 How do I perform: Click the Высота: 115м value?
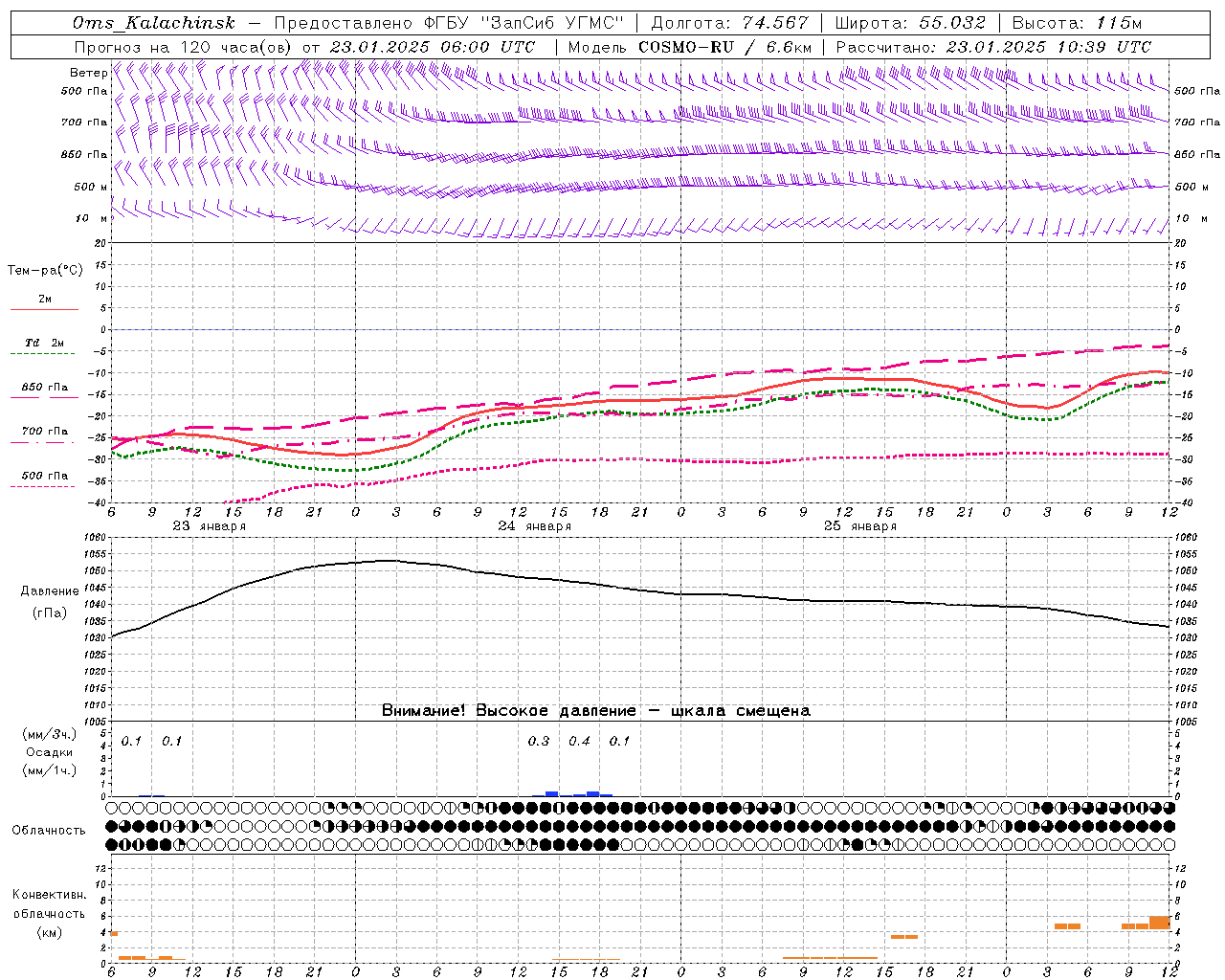[1077, 23]
